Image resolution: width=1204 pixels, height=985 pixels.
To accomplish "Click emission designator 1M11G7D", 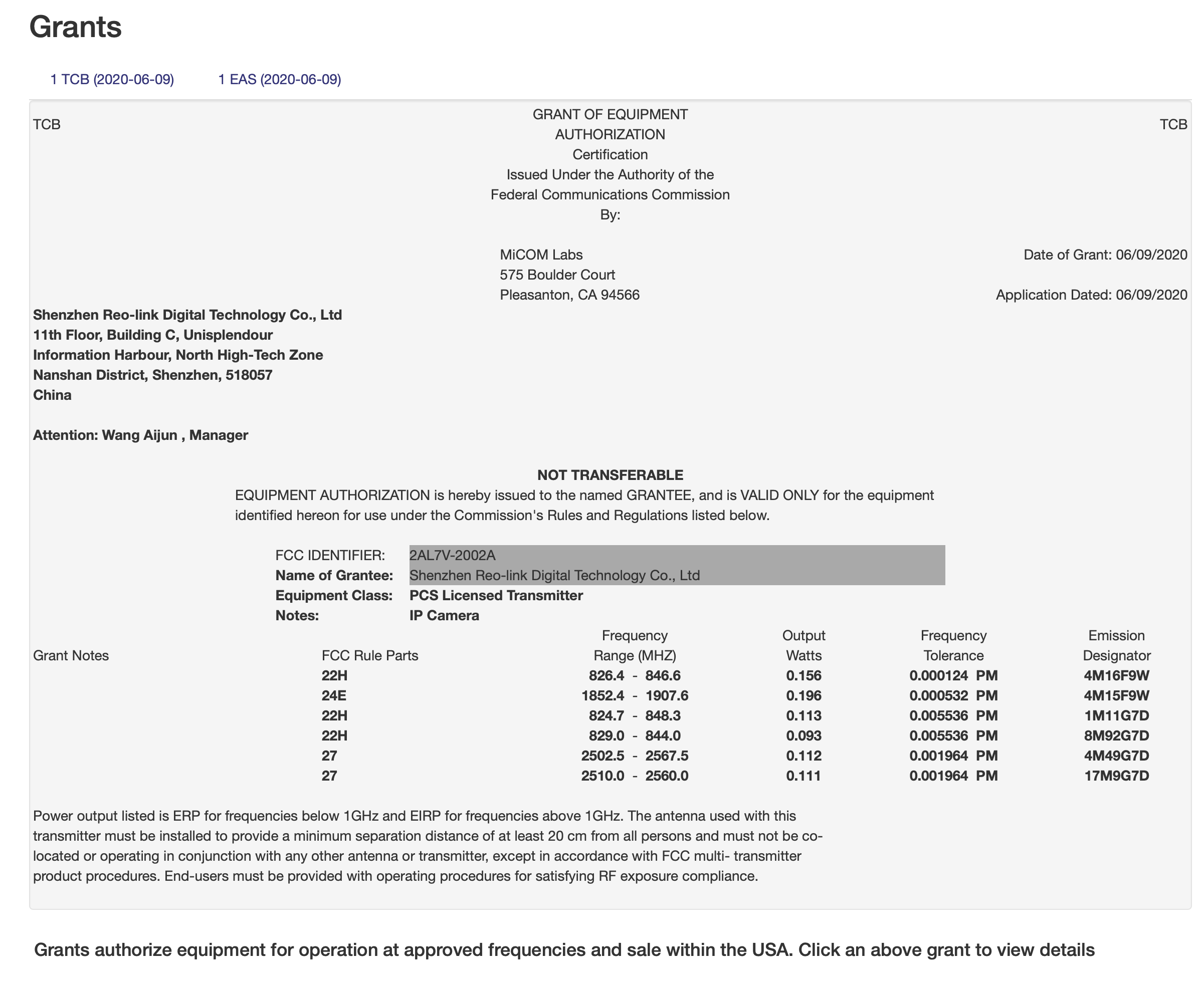I will point(1116,715).
